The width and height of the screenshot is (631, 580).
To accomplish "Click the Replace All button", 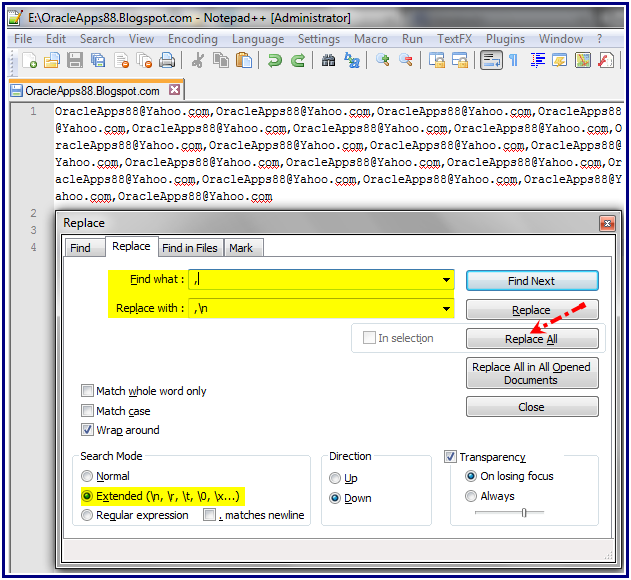I will click(532, 339).
